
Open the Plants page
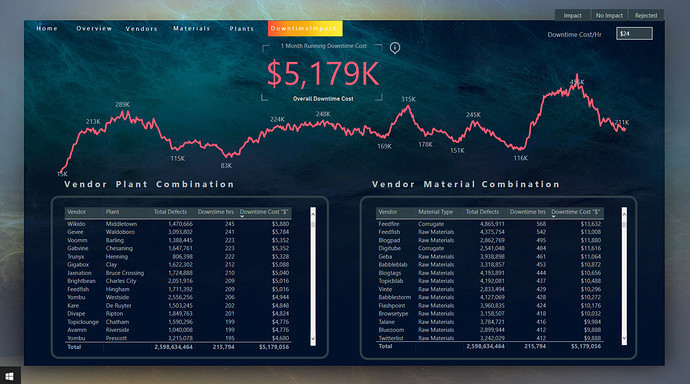(x=242, y=29)
